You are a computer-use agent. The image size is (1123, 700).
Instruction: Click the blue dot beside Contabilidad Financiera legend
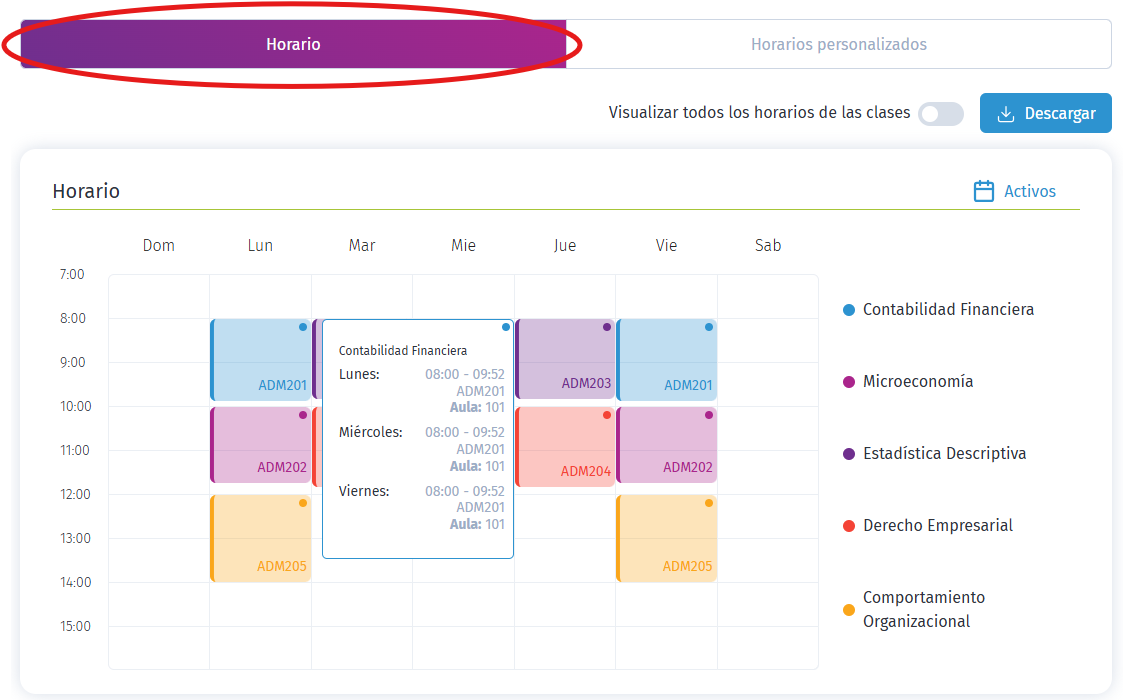[x=849, y=310]
